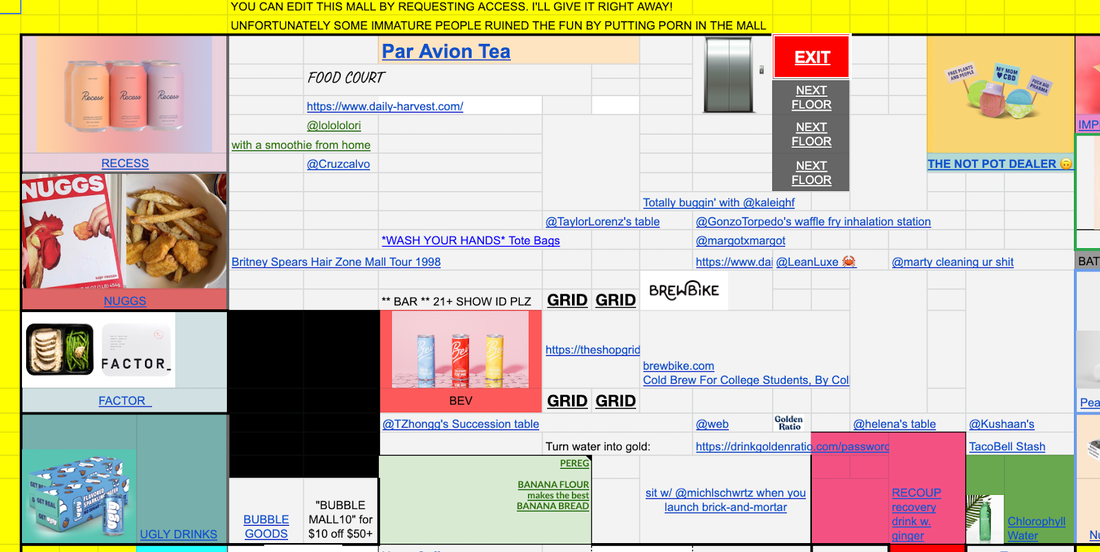The image size is (1100, 552).
Task: Open the BUBBLE GOODS link
Action: tap(266, 527)
